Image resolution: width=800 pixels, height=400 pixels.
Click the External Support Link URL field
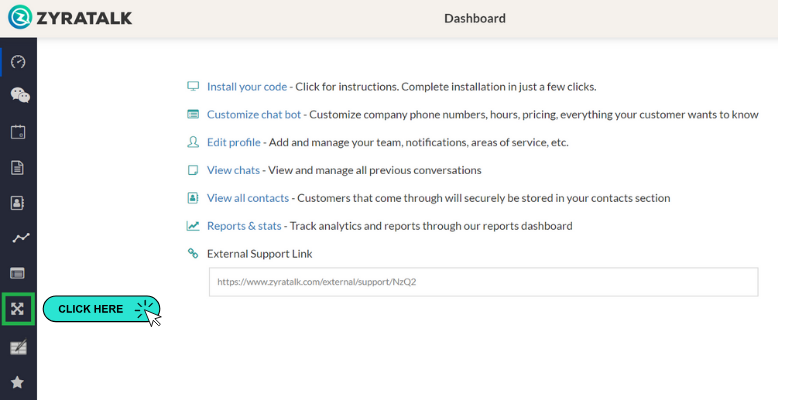tap(483, 282)
